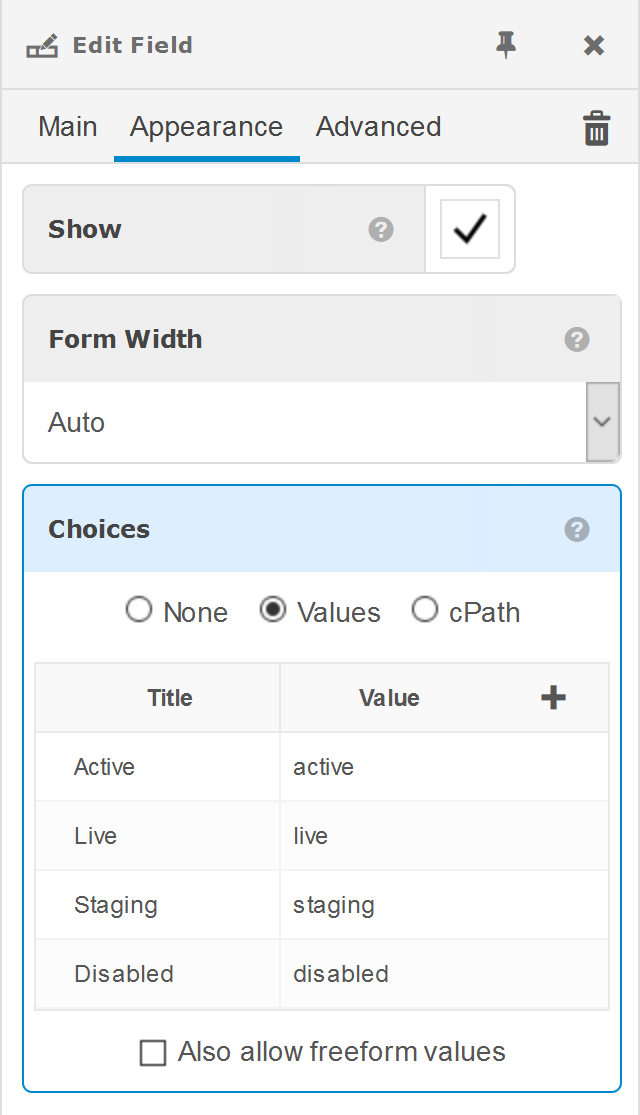Select the Appearance tab
This screenshot has height=1115, width=640.
206,127
